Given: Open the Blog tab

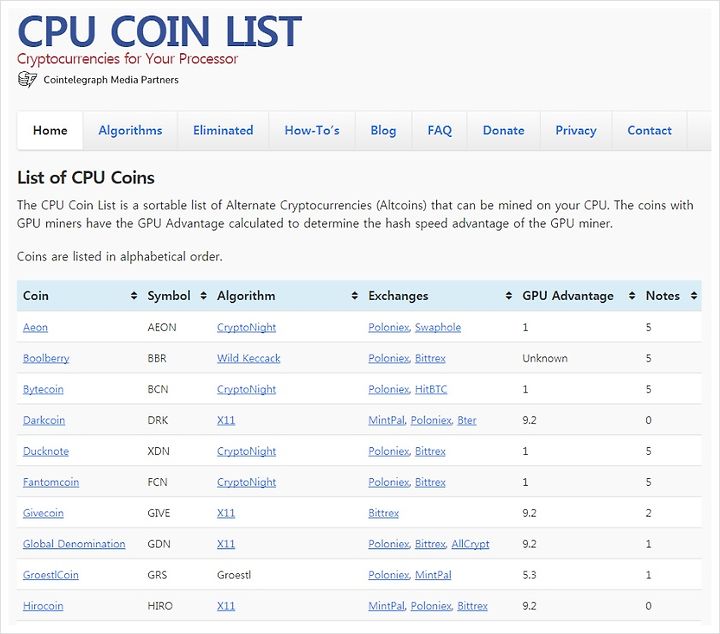Looking at the screenshot, I should click(383, 131).
